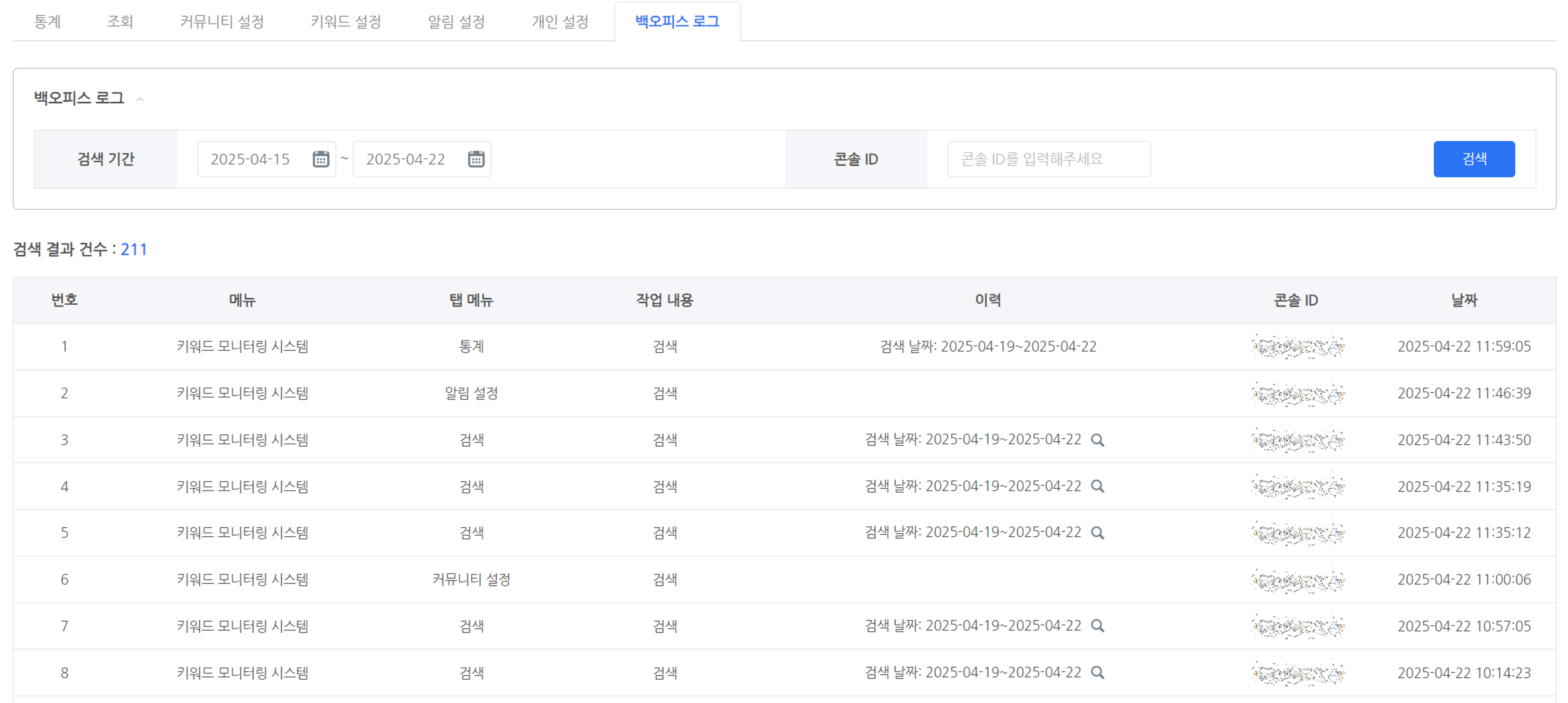This screenshot has height=703, width=1568.
Task: Switch to the 개인 설정 tab
Action: pos(559,22)
